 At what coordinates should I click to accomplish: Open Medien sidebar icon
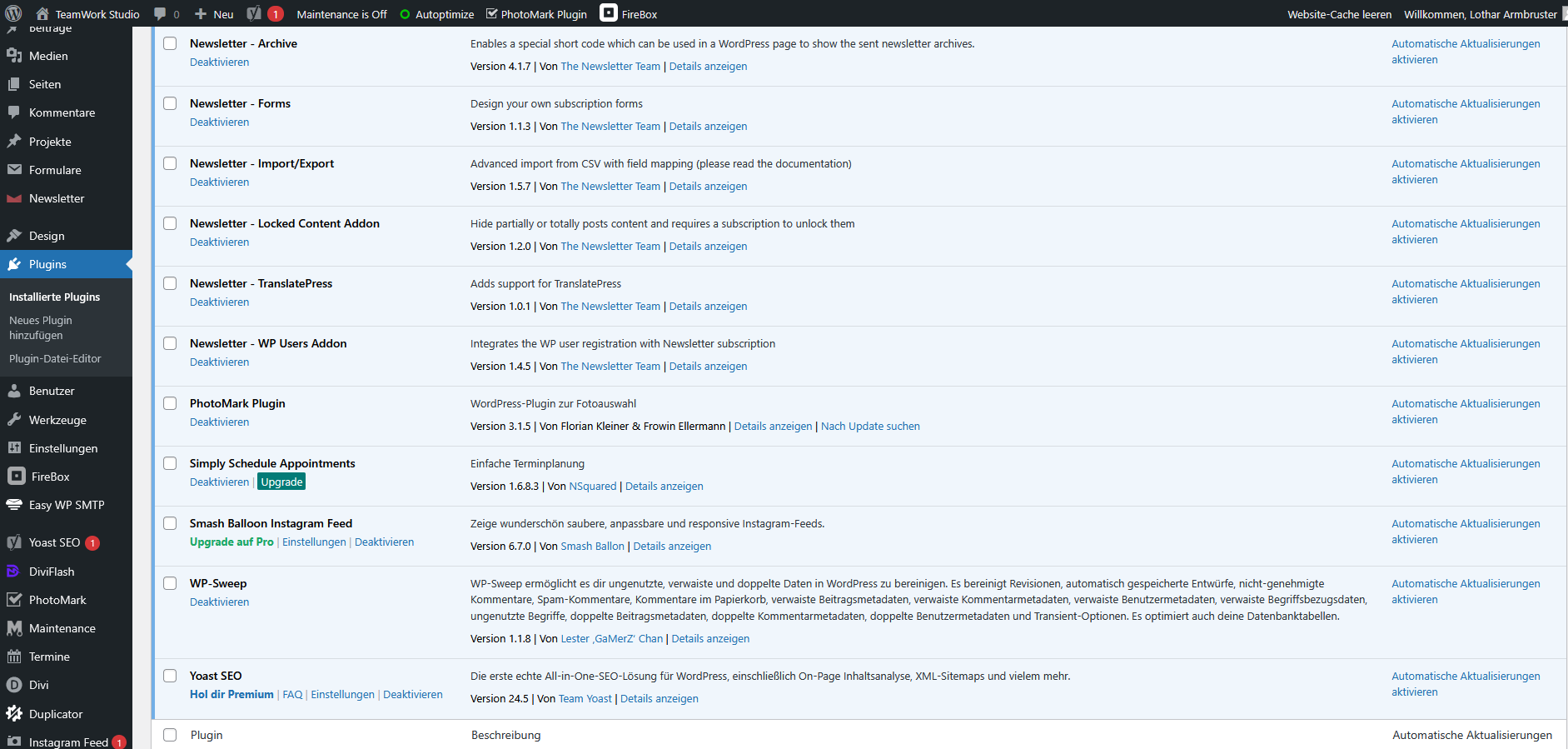[x=14, y=56]
